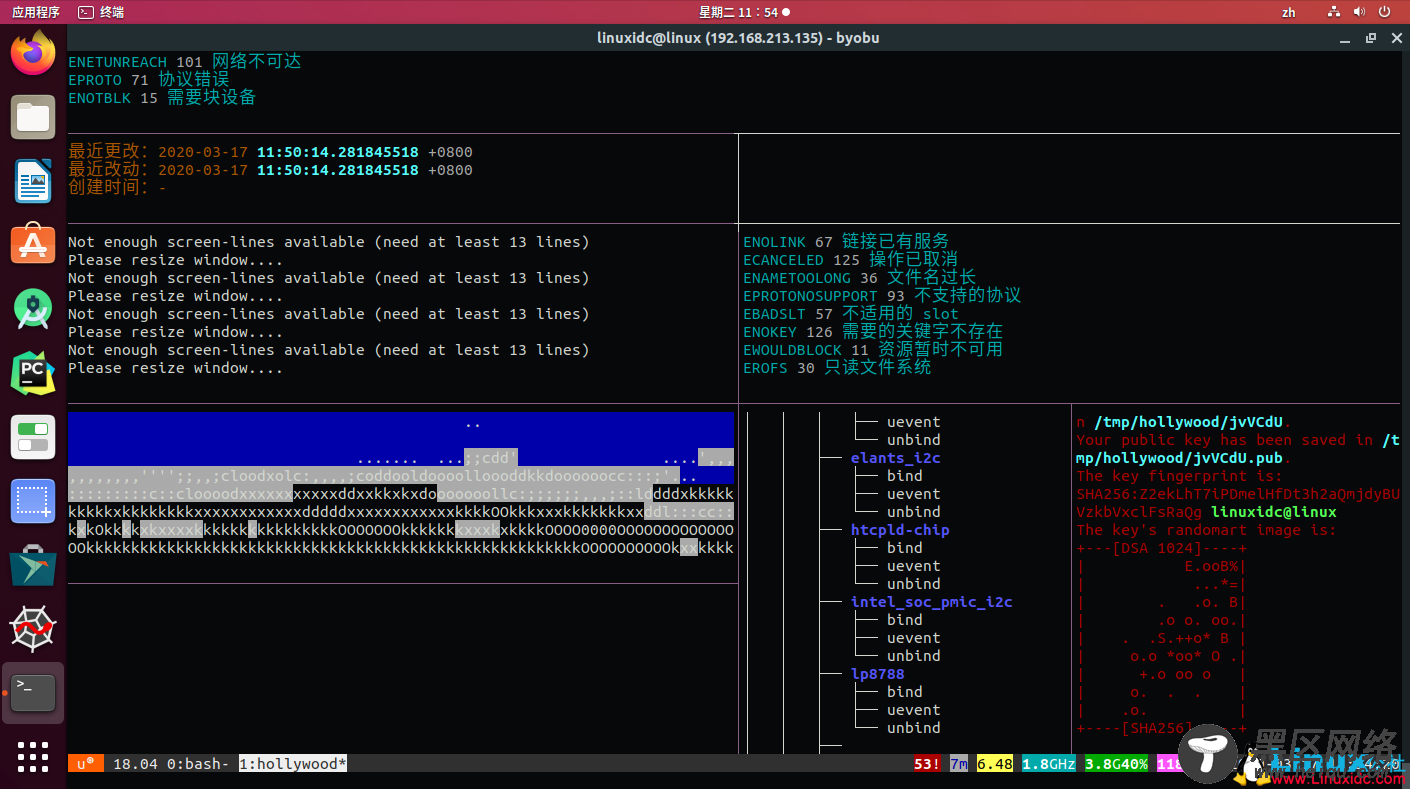Open the zh input method menu
1410x789 pixels.
(x=1288, y=12)
